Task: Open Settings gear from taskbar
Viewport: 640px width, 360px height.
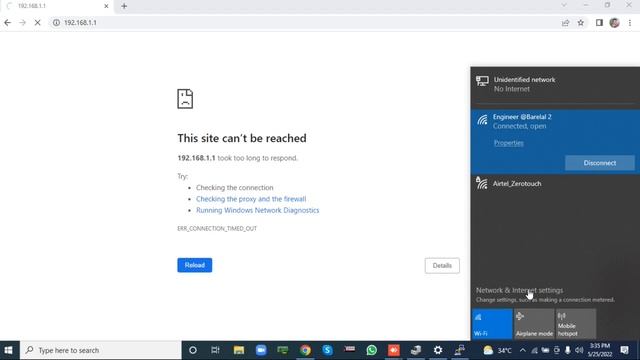Action: [x=438, y=350]
